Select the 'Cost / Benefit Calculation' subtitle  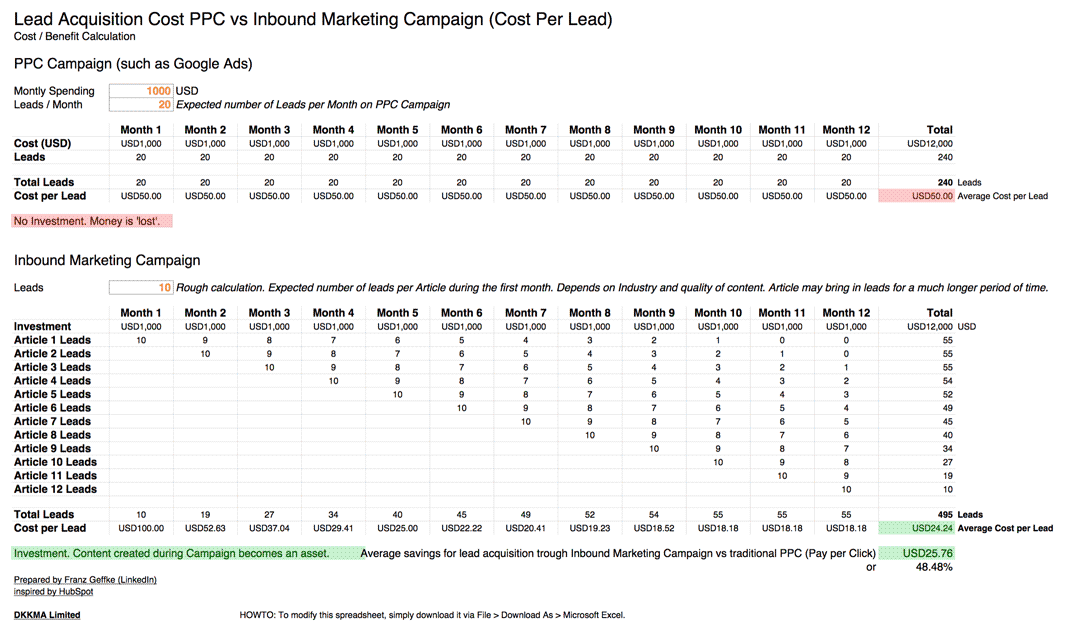[74, 36]
